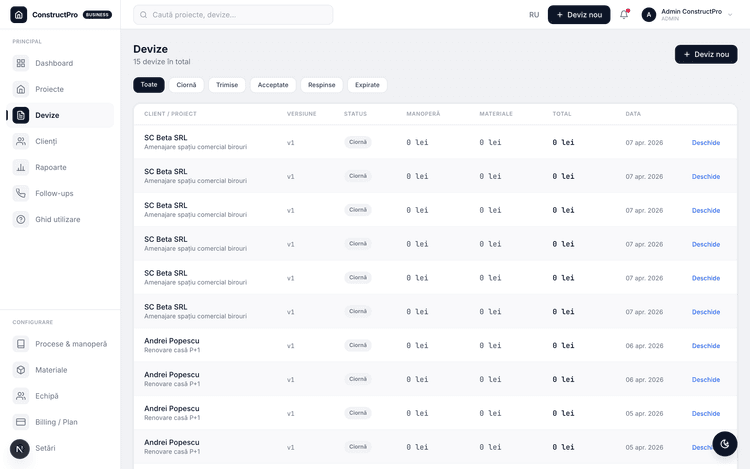Open Follow-ups phone icon

tap(21, 194)
